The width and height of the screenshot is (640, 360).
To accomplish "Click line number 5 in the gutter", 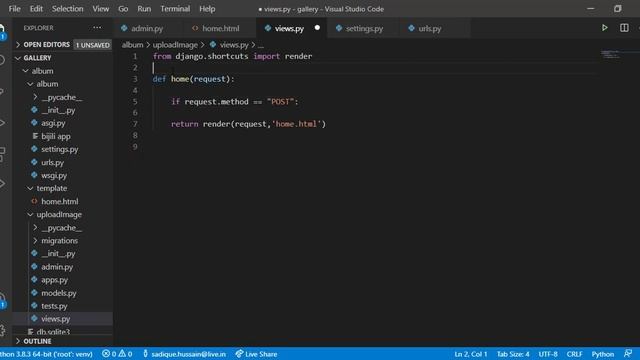I will tap(135, 102).
